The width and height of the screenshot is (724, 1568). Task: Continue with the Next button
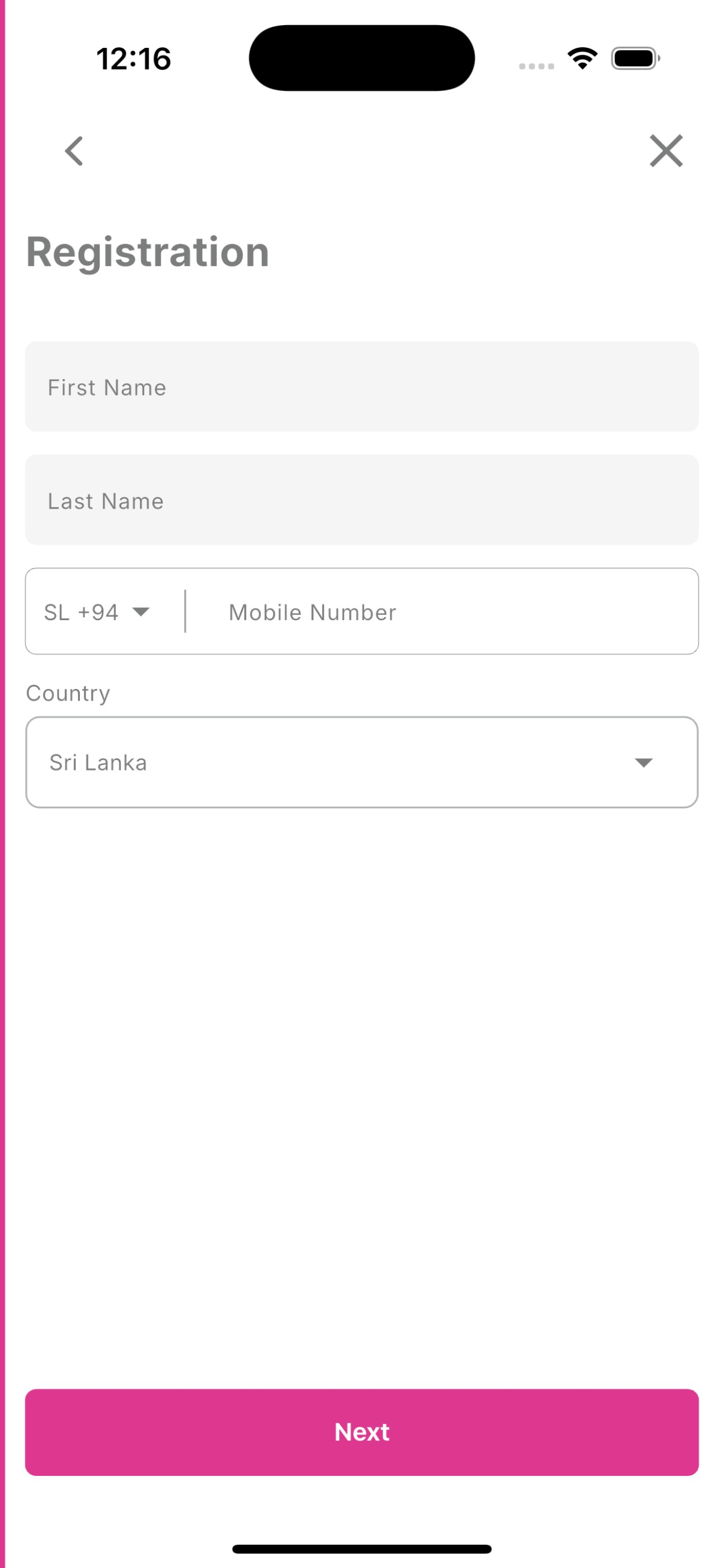point(361,1431)
